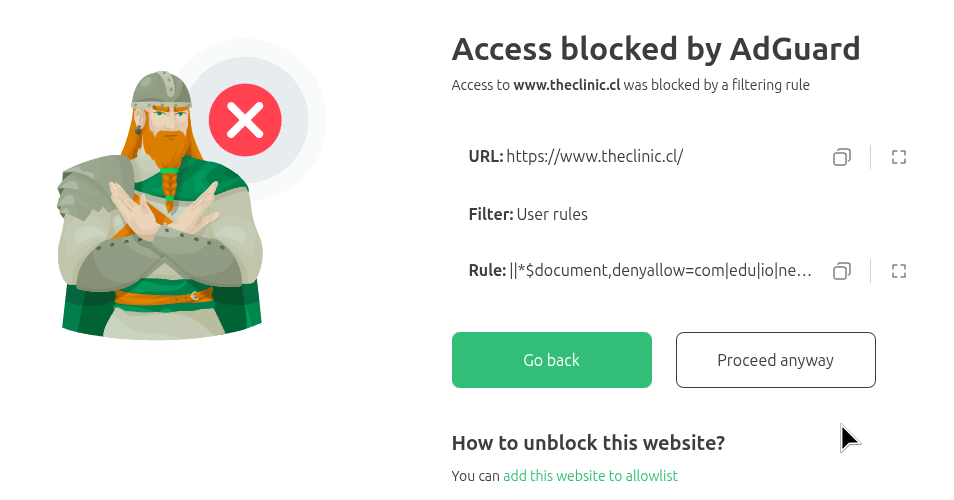954x500 pixels.
Task: Expand the truncated Rule text
Action: coord(898,271)
